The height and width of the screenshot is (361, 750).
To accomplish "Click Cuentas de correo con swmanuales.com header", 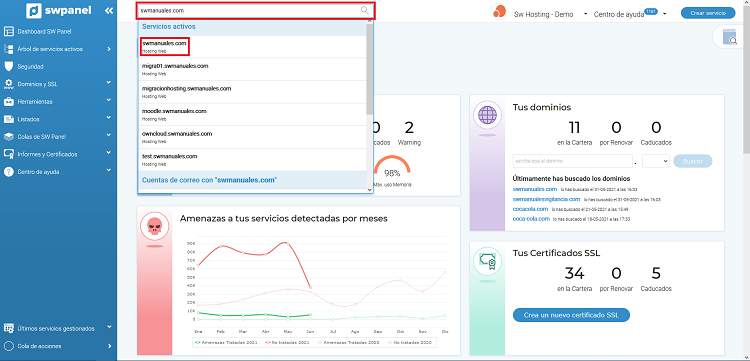I will point(252,180).
